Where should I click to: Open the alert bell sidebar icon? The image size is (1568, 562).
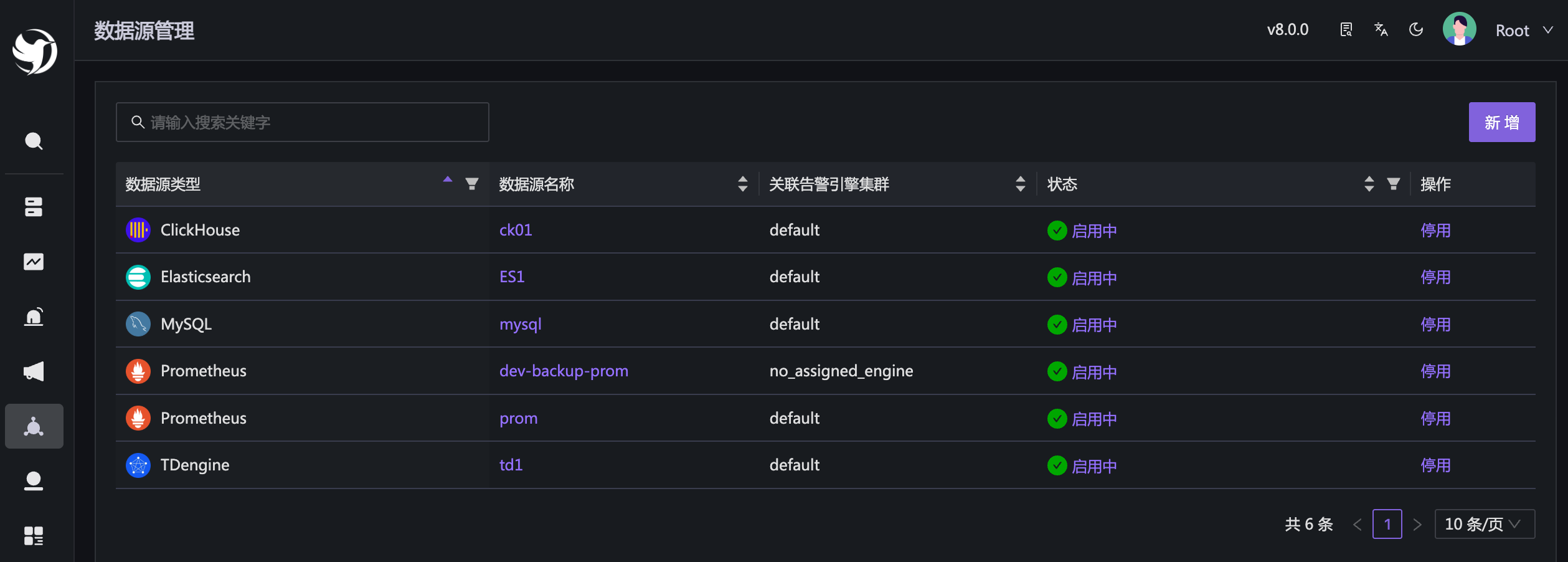[34, 317]
